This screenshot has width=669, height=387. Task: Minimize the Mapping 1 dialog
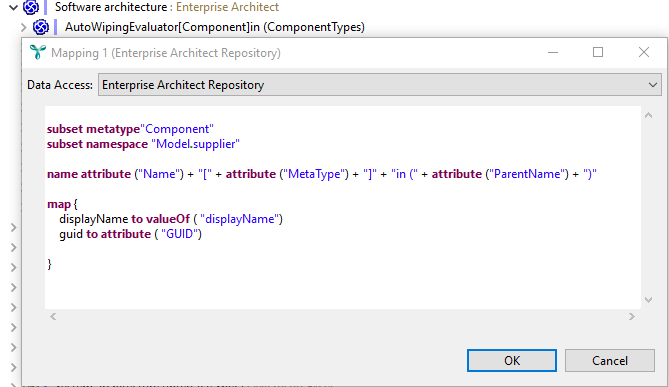(553, 52)
